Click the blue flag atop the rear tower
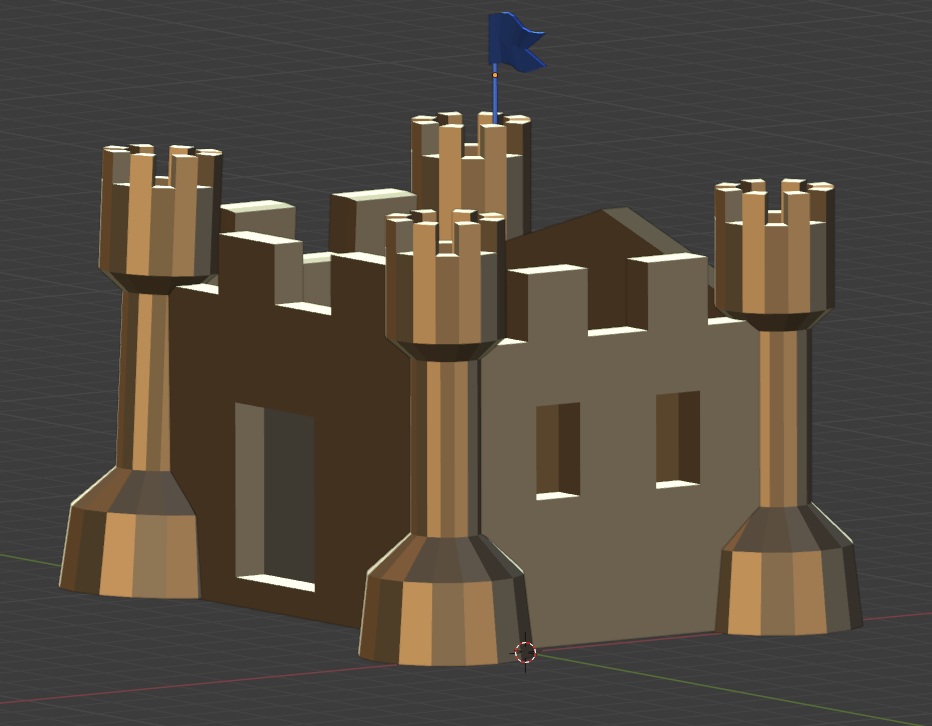The width and height of the screenshot is (932, 726). tap(514, 42)
